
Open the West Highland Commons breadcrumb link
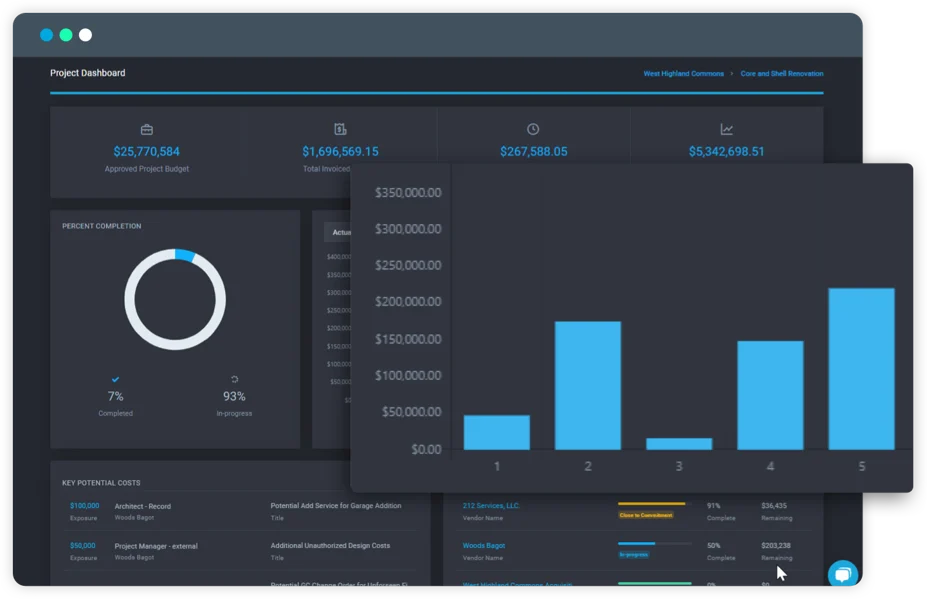point(683,74)
